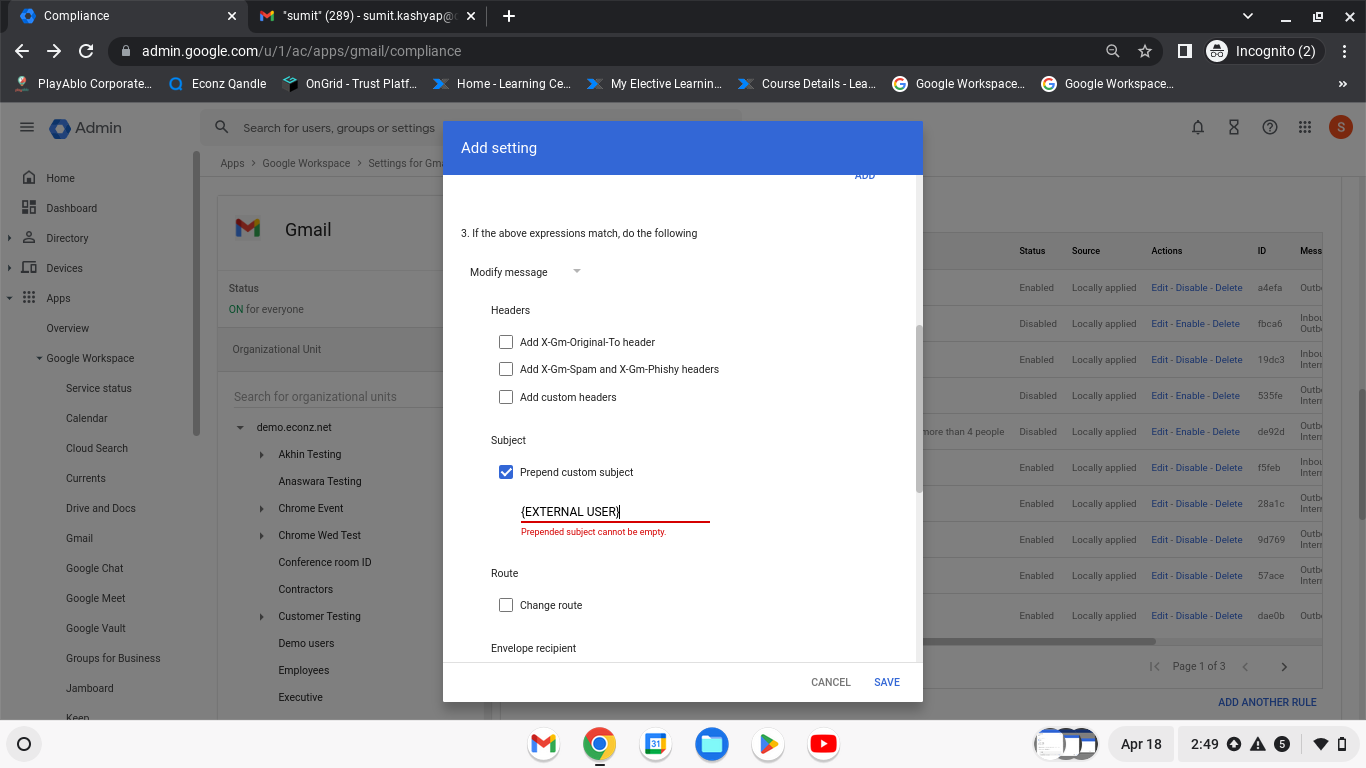Click the Google Admin logo
This screenshot has height=768, width=1366.
coord(86,128)
